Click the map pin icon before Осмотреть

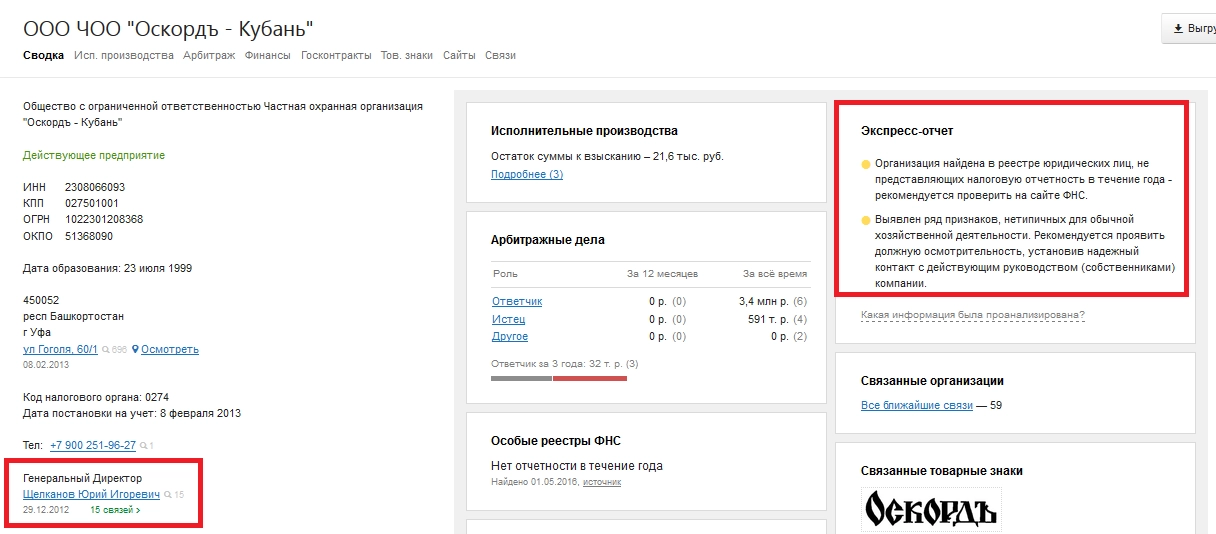pyautogui.click(x=135, y=349)
